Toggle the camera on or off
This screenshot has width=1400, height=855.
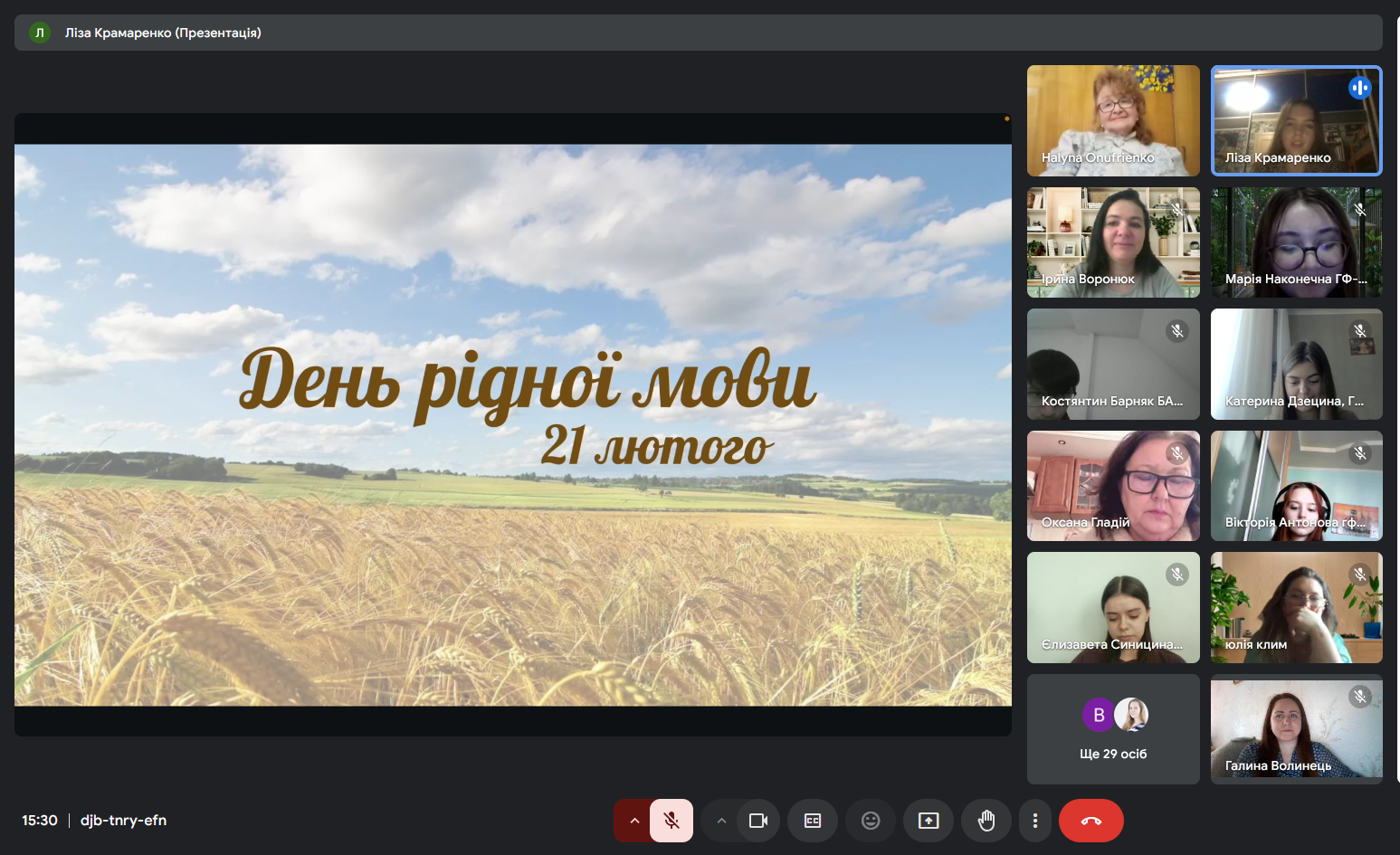point(758,821)
